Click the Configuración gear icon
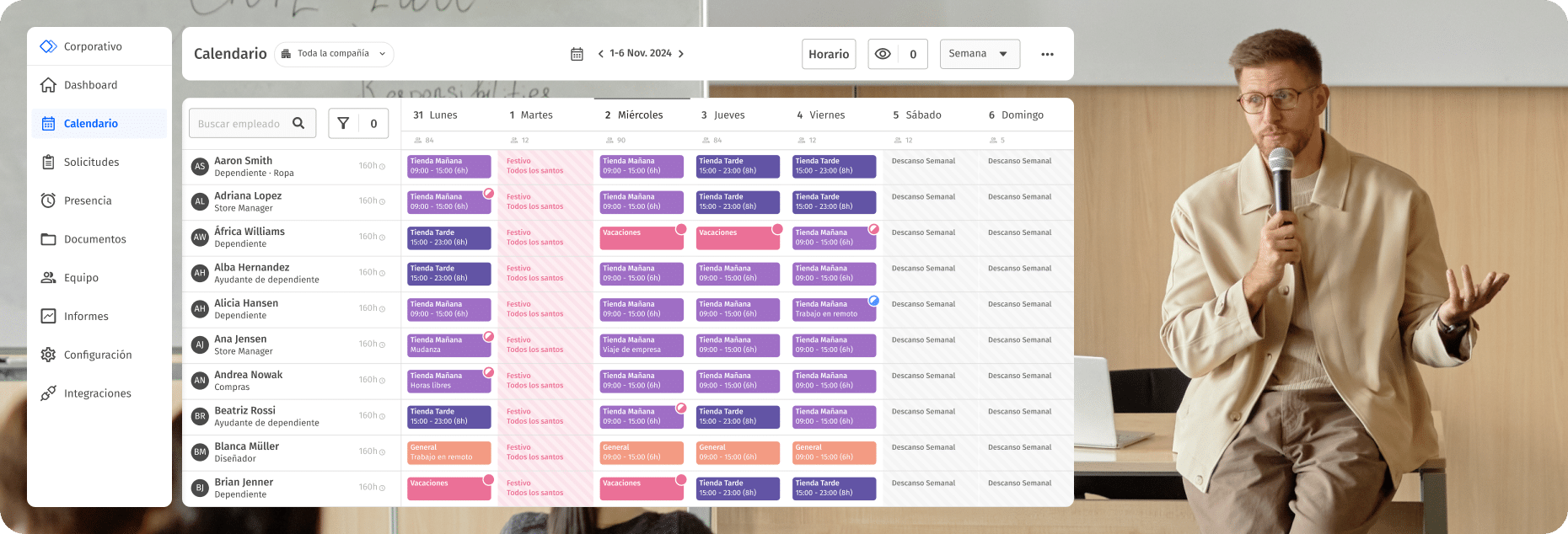The width and height of the screenshot is (1568, 534). 49,355
